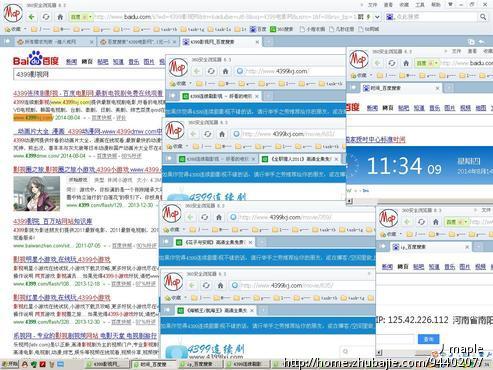
Task: Open 影视明星小游戏 result link
Action: 62,259
